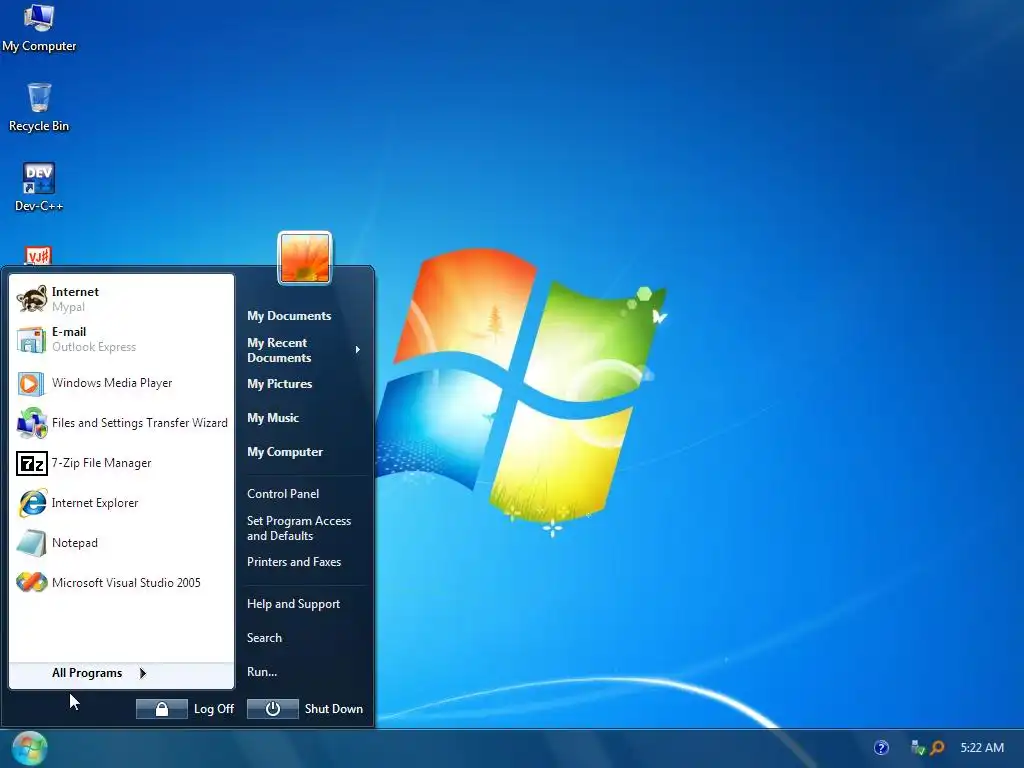The width and height of the screenshot is (1024, 768).
Task: Open Set Program Access and Defaults
Action: point(299,528)
